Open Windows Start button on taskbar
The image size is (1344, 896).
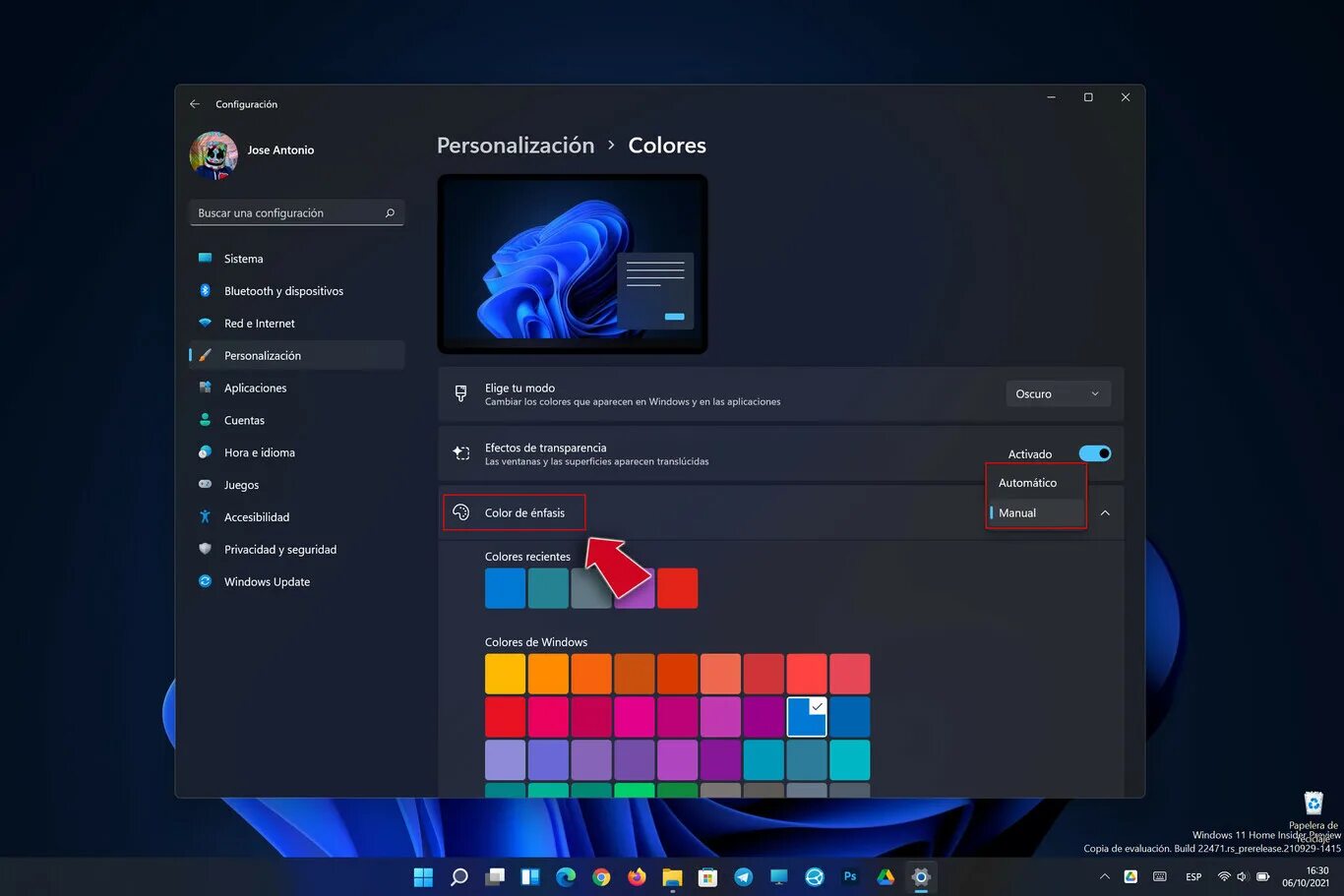point(423,877)
